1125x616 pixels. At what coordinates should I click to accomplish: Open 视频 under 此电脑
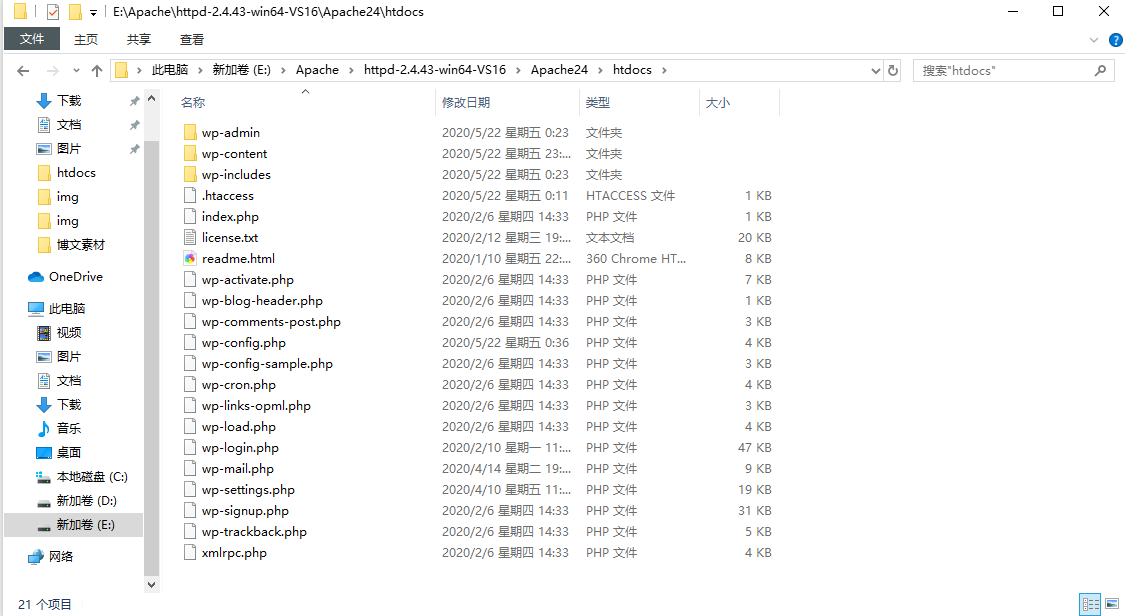69,333
